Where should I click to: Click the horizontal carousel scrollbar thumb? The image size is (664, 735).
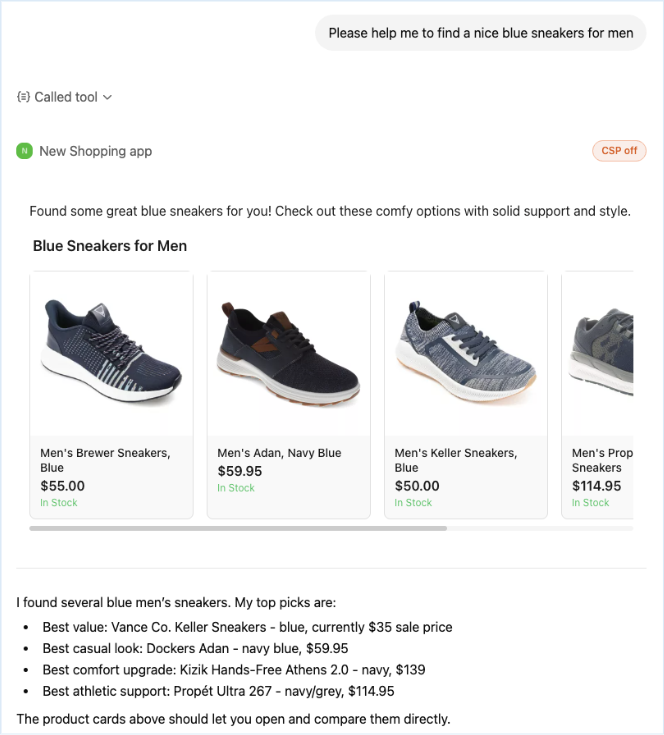click(238, 528)
